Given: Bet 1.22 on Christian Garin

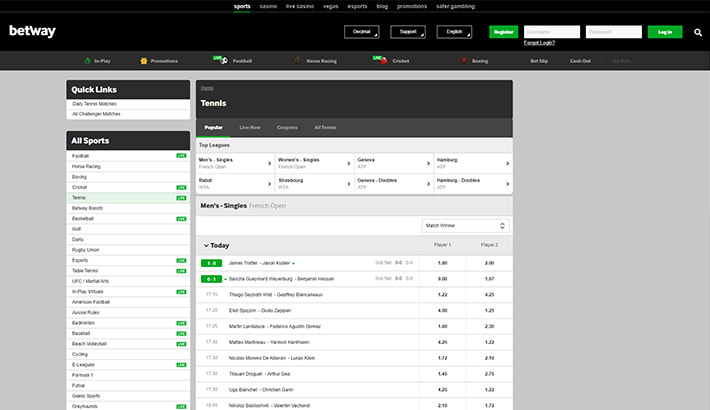Looking at the screenshot, I should click(x=489, y=390).
